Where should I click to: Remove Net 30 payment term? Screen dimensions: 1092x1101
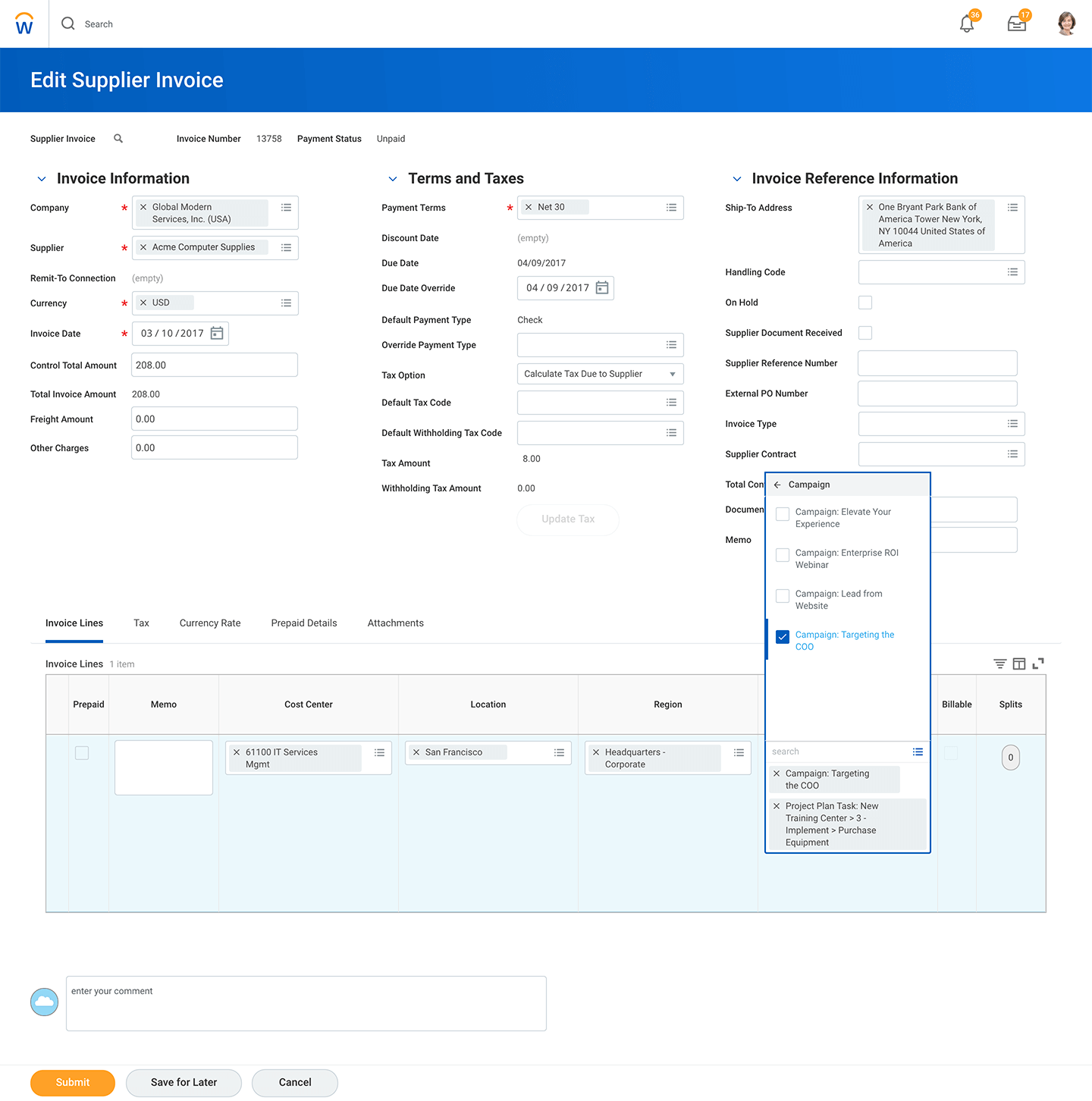[x=529, y=207]
